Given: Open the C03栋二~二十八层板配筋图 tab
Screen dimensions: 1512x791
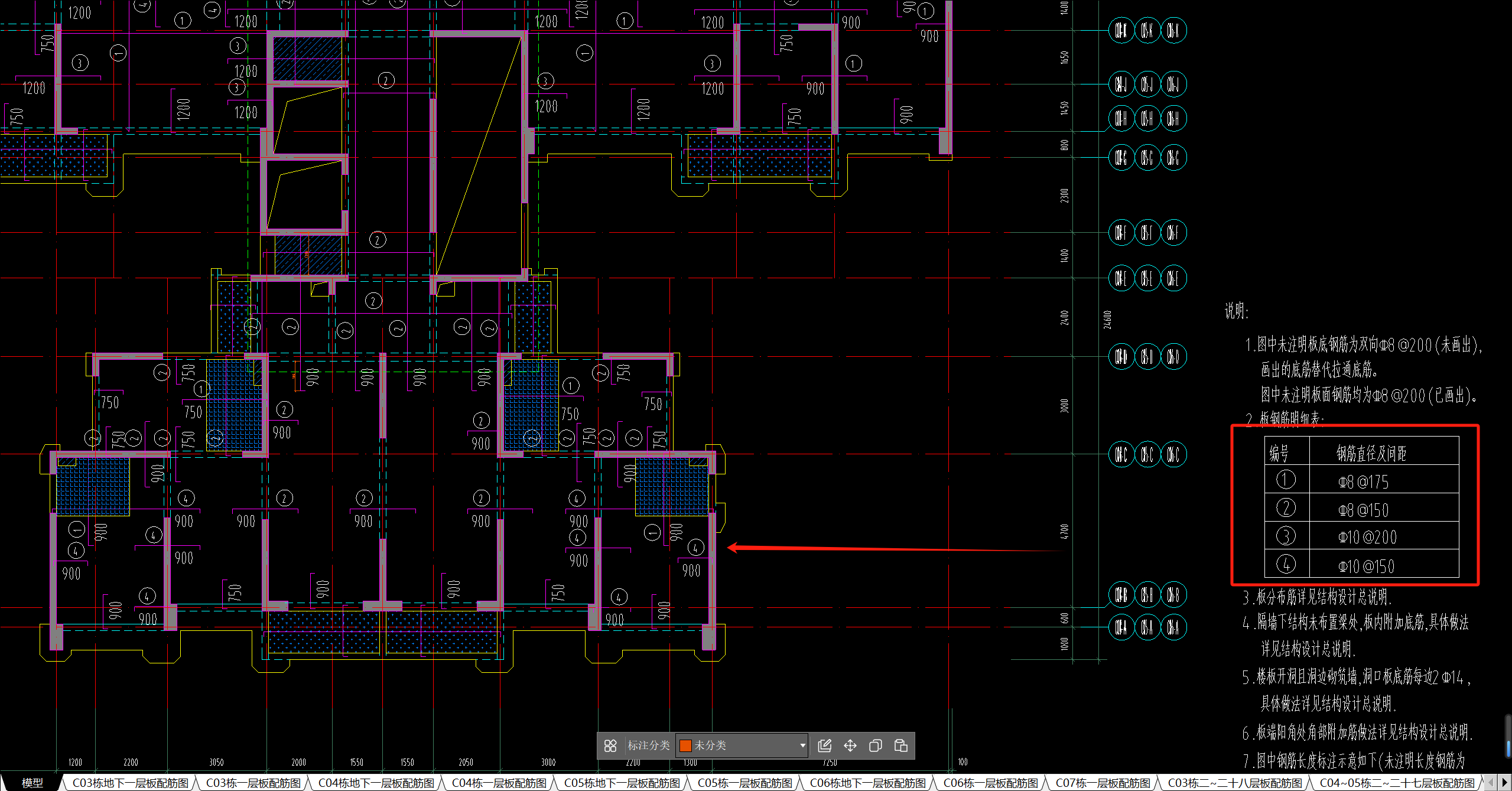Looking at the screenshot, I should 1235,783.
